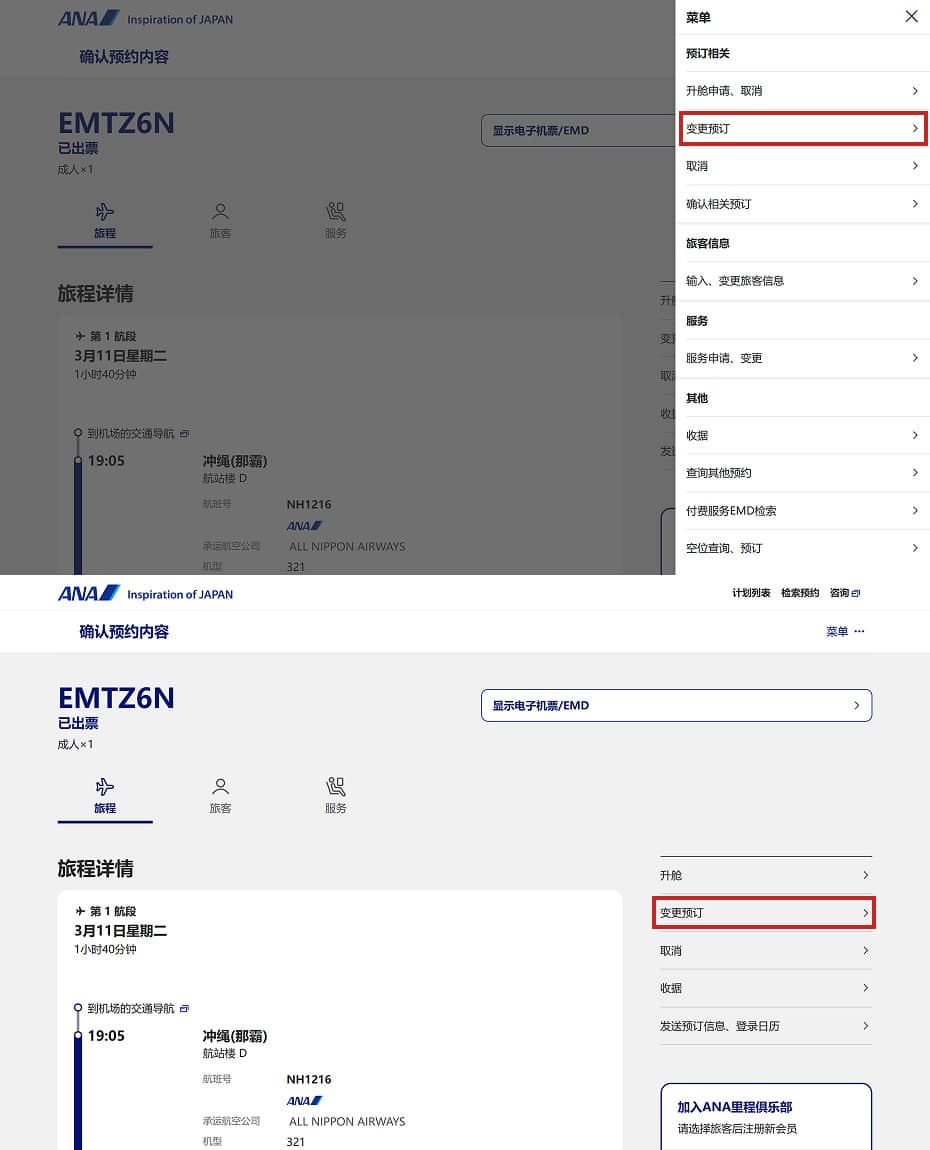Click 显示电子机票/EMD button

[x=676, y=706]
